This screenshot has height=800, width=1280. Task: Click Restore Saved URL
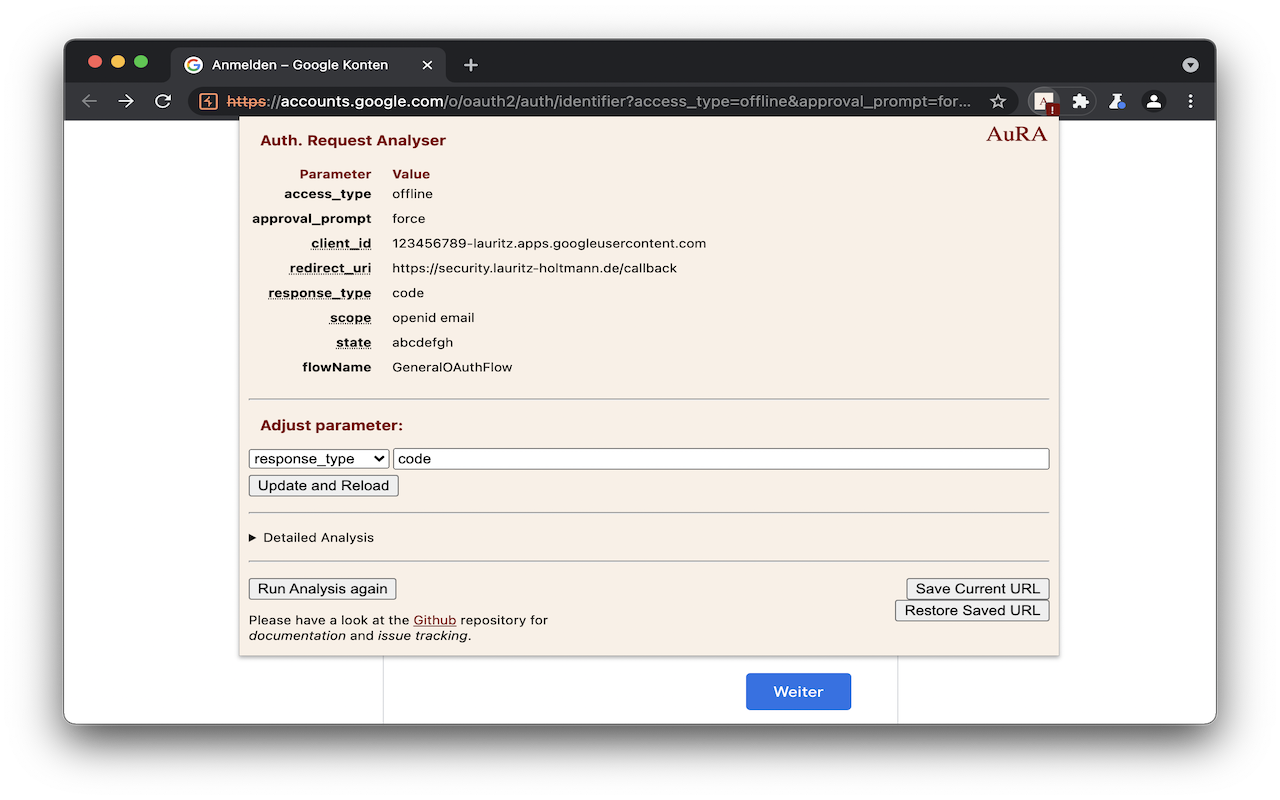(x=972, y=610)
